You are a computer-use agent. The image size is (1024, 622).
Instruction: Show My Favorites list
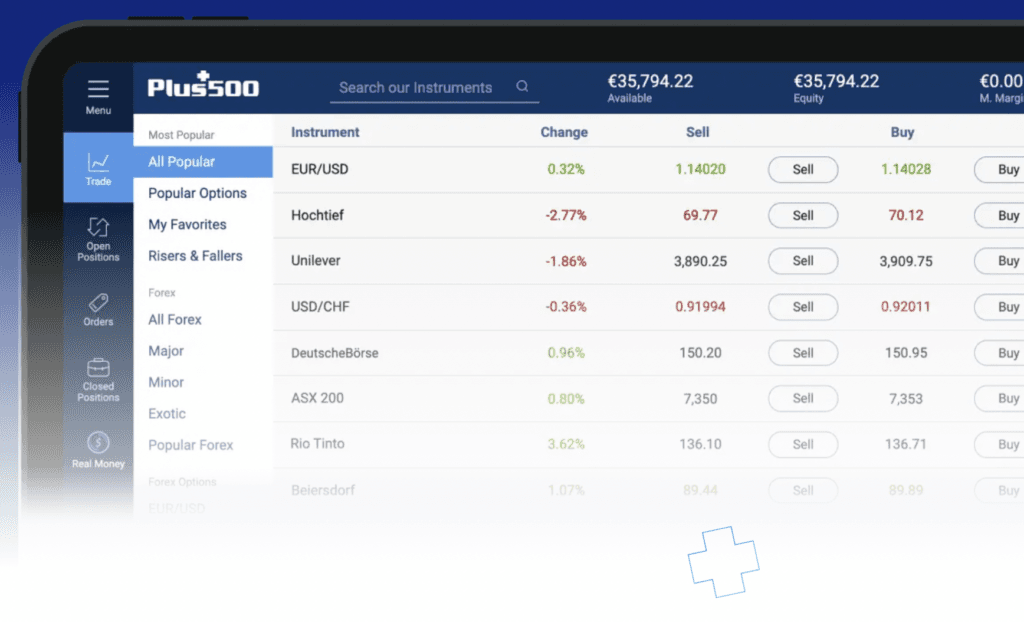[187, 225]
